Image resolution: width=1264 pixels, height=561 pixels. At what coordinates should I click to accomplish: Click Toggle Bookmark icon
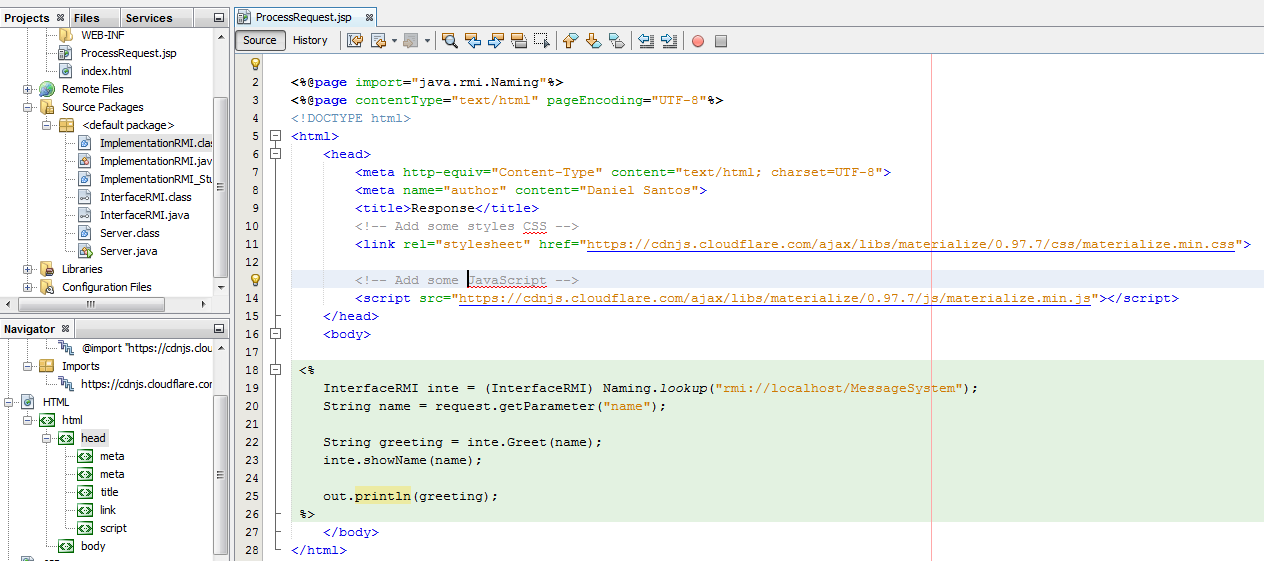[617, 41]
